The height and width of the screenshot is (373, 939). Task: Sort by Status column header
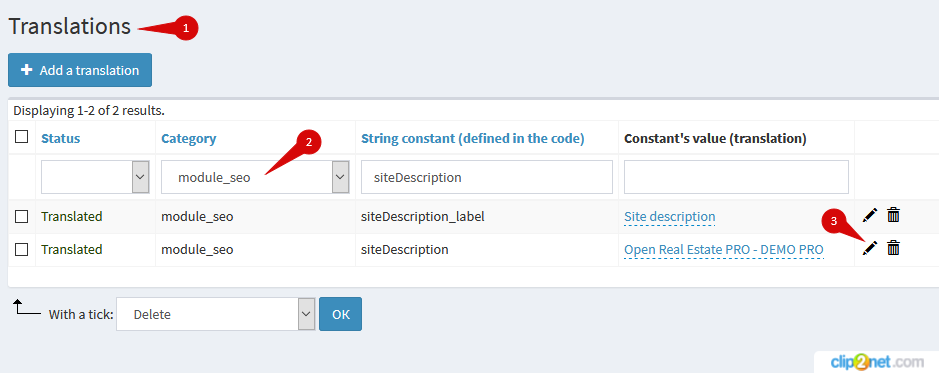pyautogui.click(x=60, y=138)
